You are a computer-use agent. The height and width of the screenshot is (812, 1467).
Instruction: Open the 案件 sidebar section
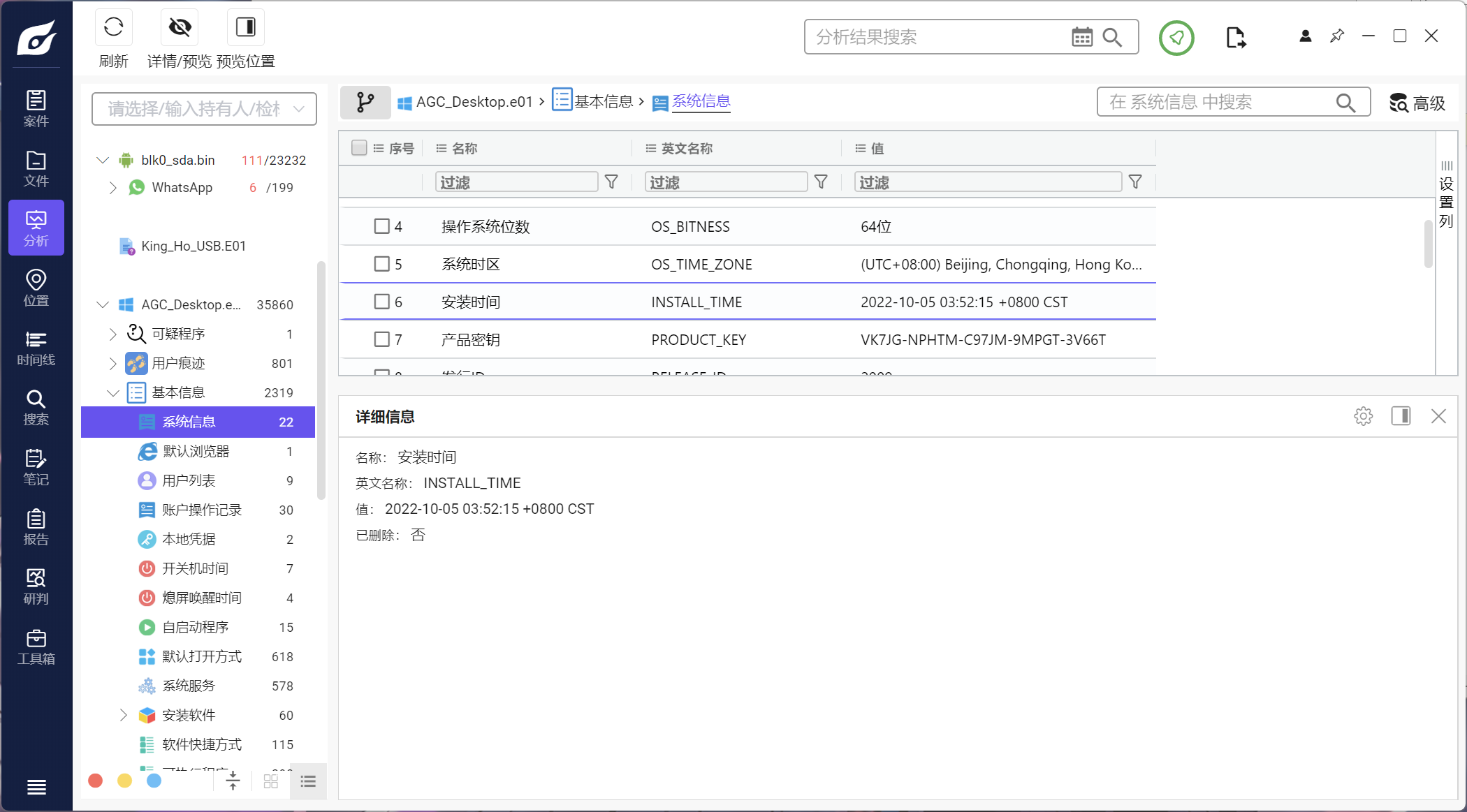click(x=36, y=109)
